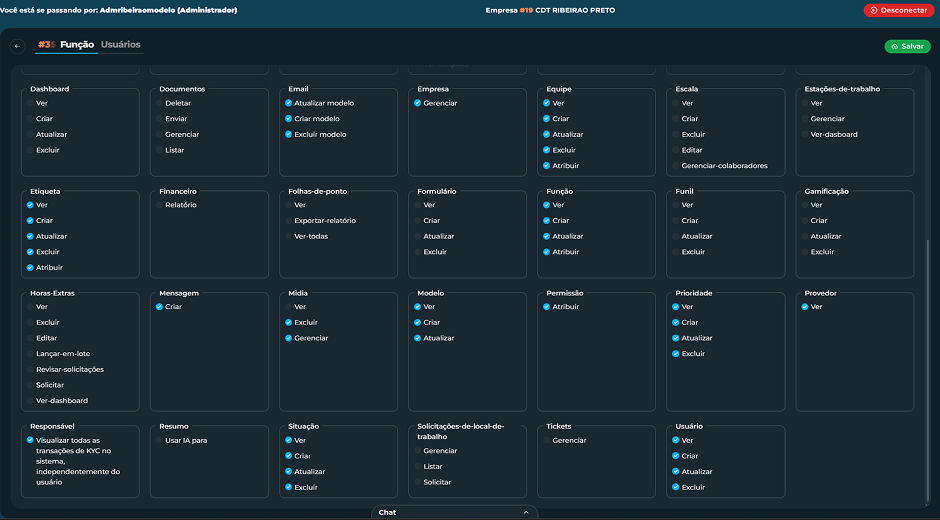The height and width of the screenshot is (520, 940).
Task: Enable Folhas-de-ponto Exportar-relatório permission
Action: [288, 221]
